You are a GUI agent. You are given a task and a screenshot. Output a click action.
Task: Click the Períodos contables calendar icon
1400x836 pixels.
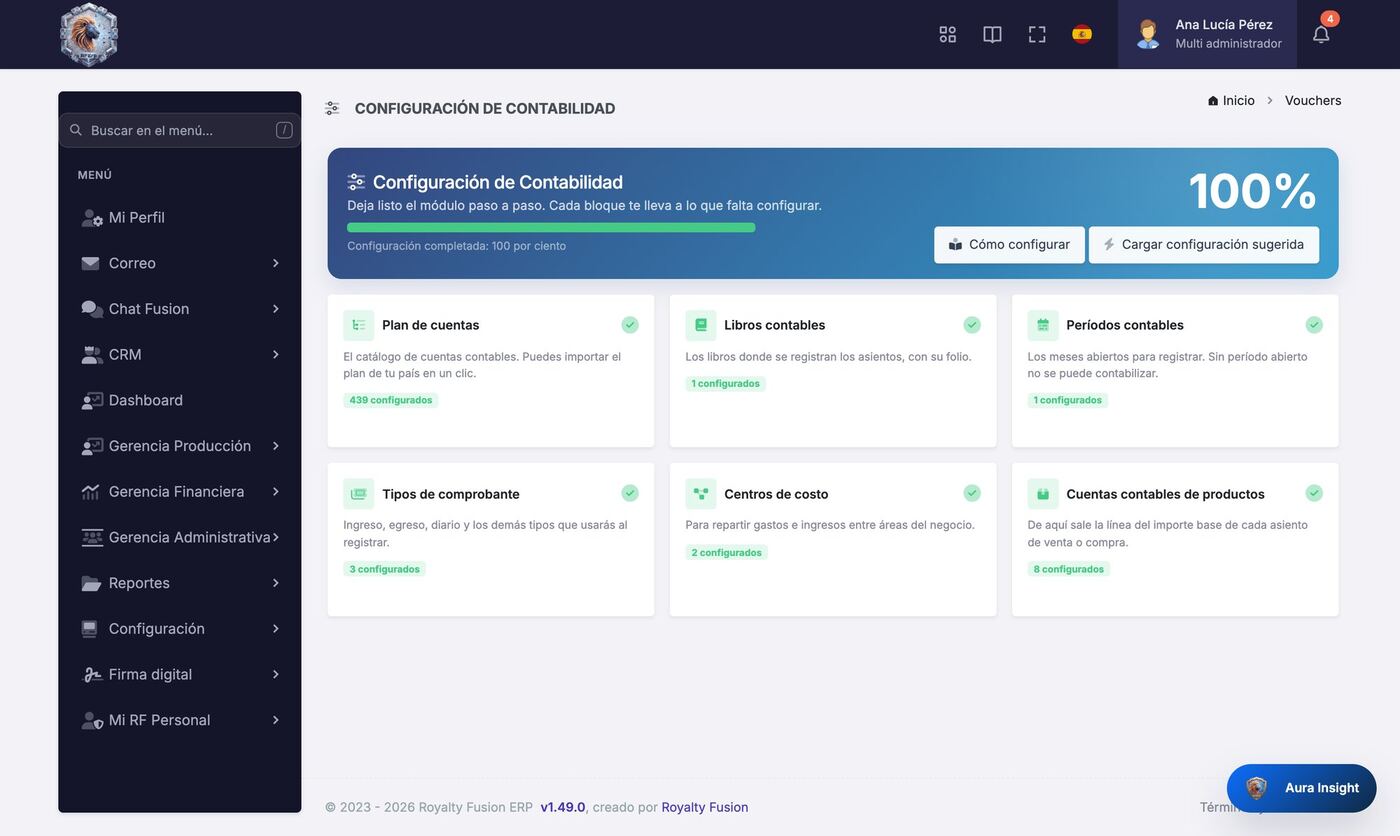pos(1043,325)
